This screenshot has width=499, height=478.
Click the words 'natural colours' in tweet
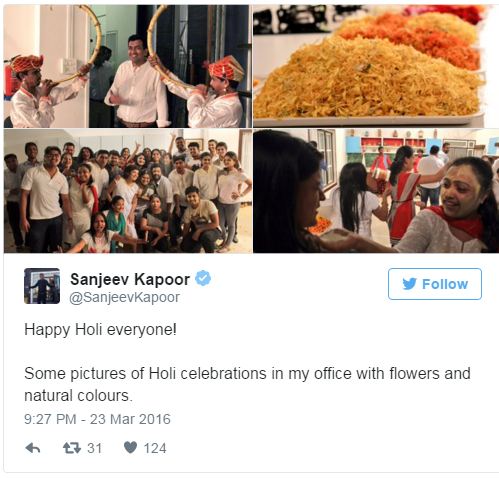point(77,396)
